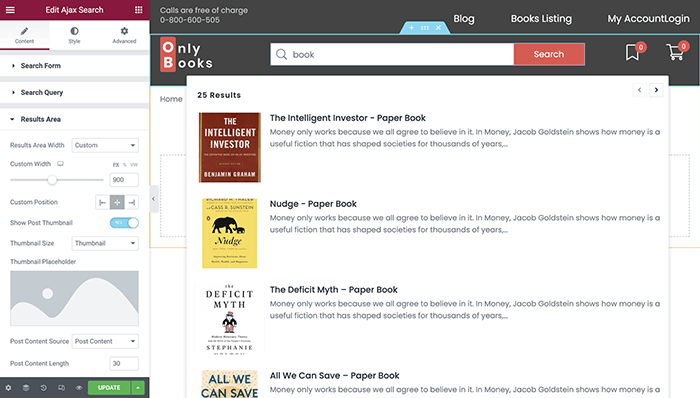Open the Nudge – Paper Book result
The width and height of the screenshot is (700, 398).
point(313,204)
